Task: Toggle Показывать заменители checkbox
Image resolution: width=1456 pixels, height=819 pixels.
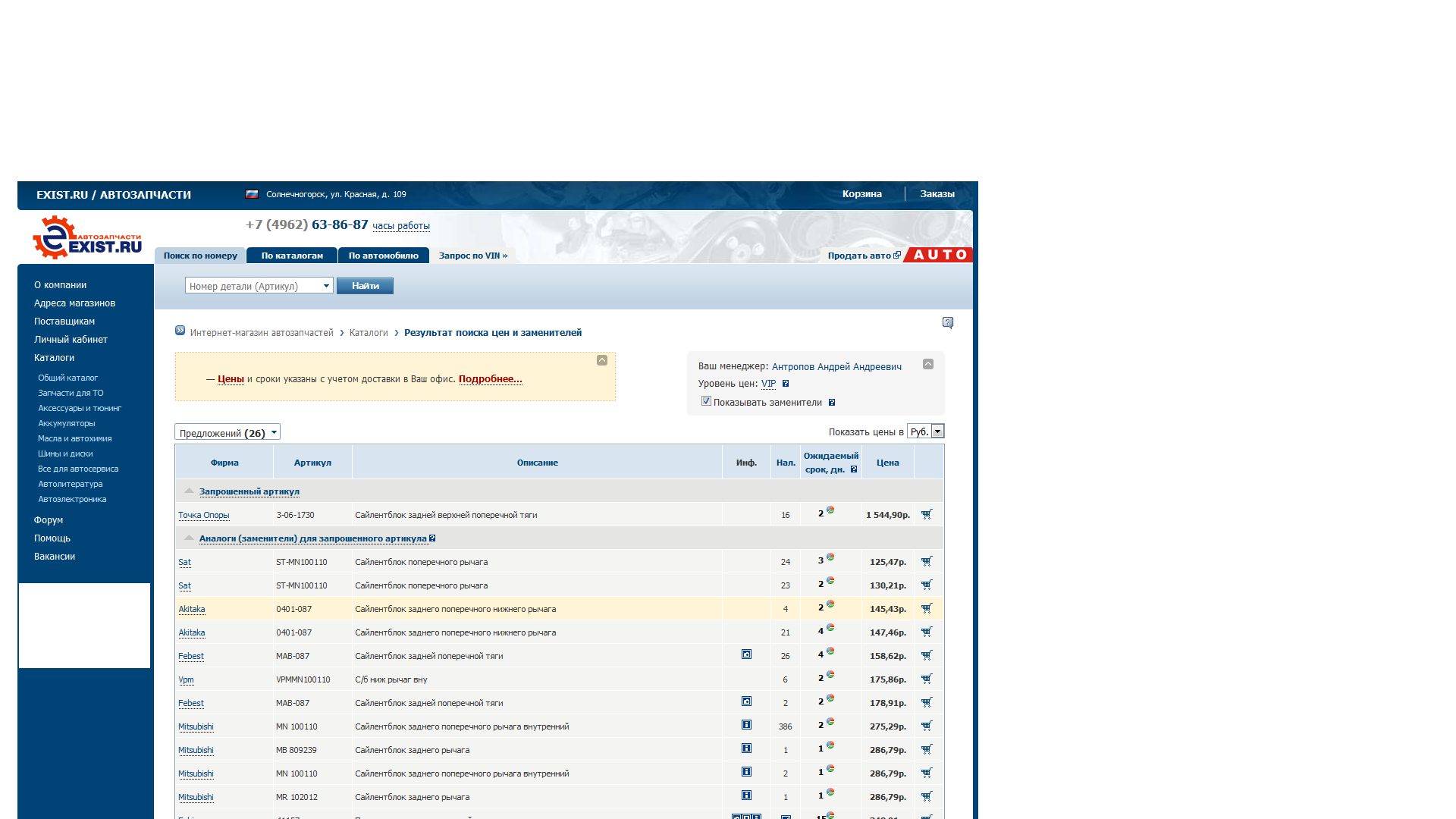Action: [x=706, y=401]
